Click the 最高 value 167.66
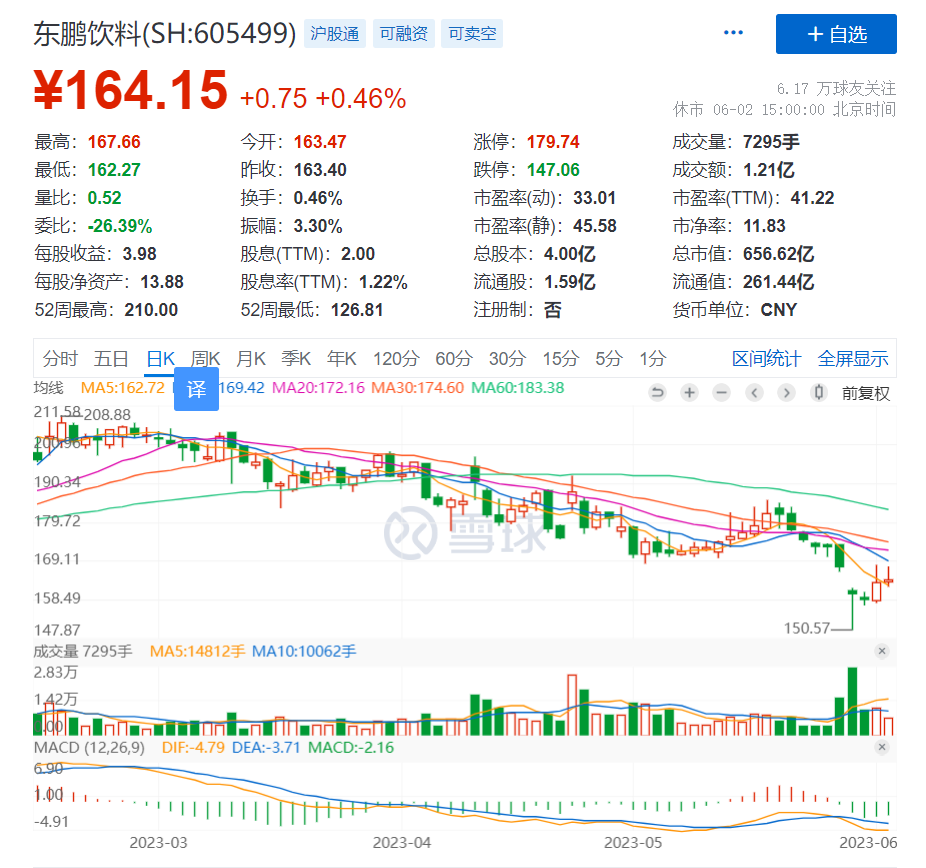The image size is (926, 868). [x=114, y=142]
